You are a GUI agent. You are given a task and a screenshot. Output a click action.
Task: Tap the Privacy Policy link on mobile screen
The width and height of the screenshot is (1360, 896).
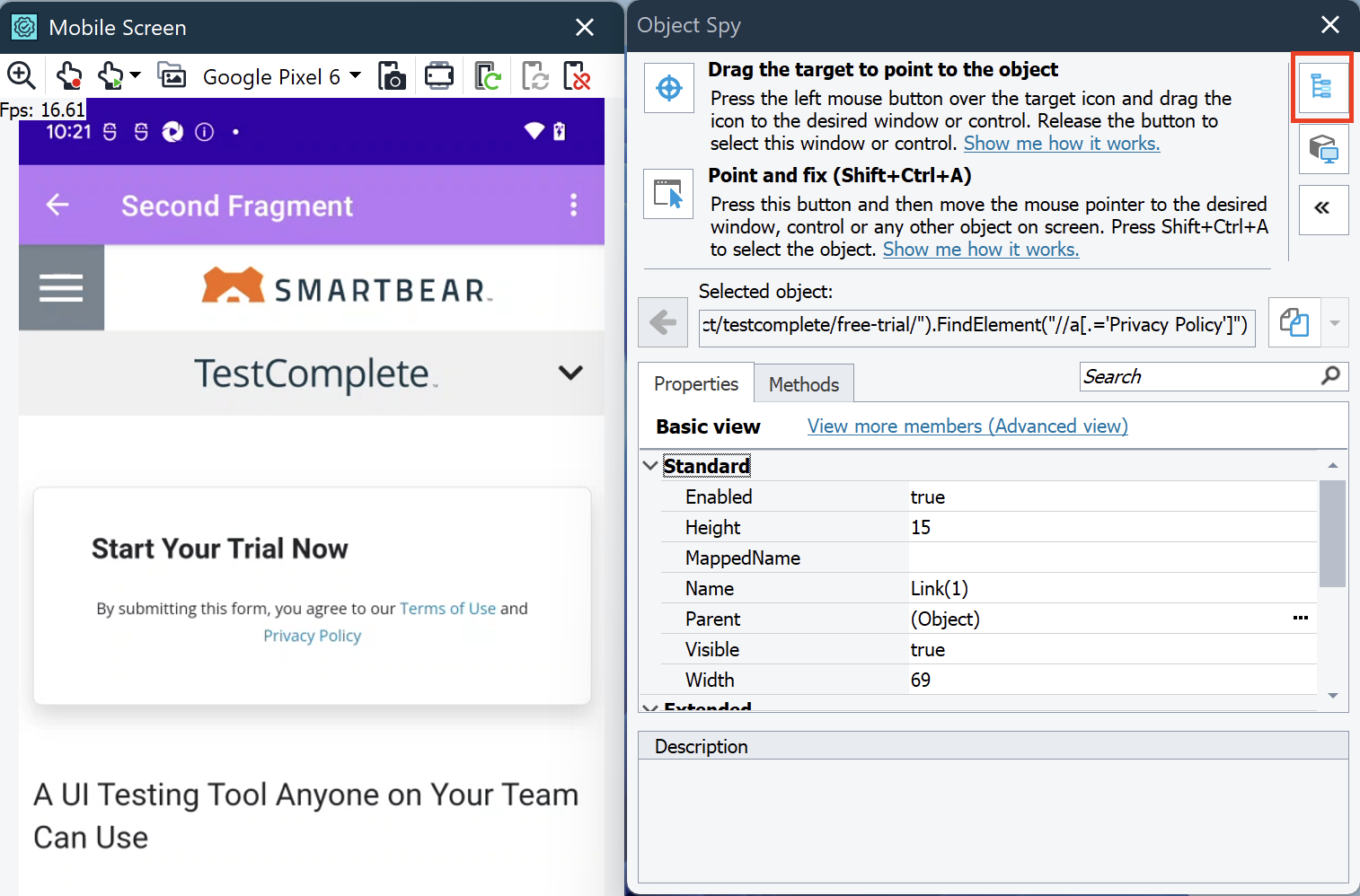[x=312, y=636]
